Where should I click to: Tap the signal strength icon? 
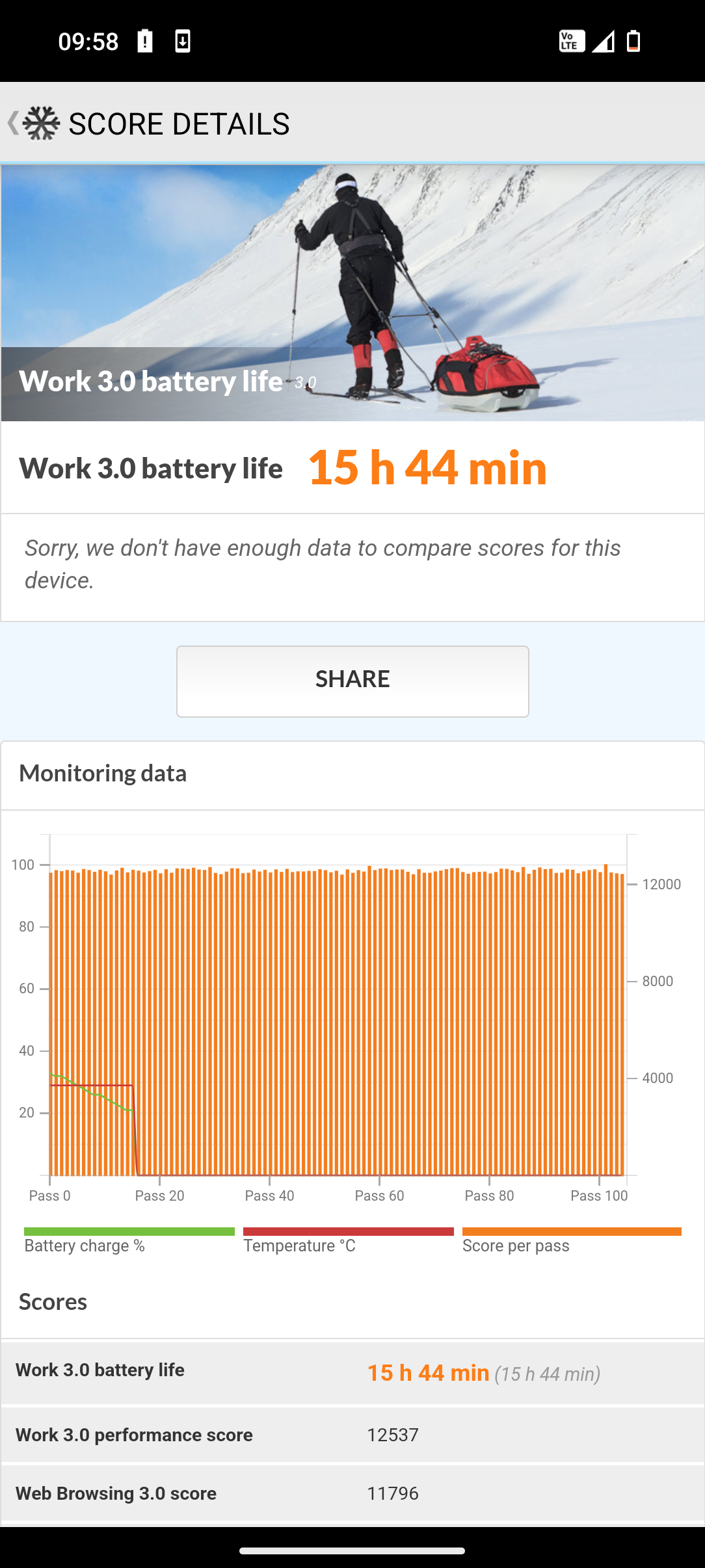point(603,42)
